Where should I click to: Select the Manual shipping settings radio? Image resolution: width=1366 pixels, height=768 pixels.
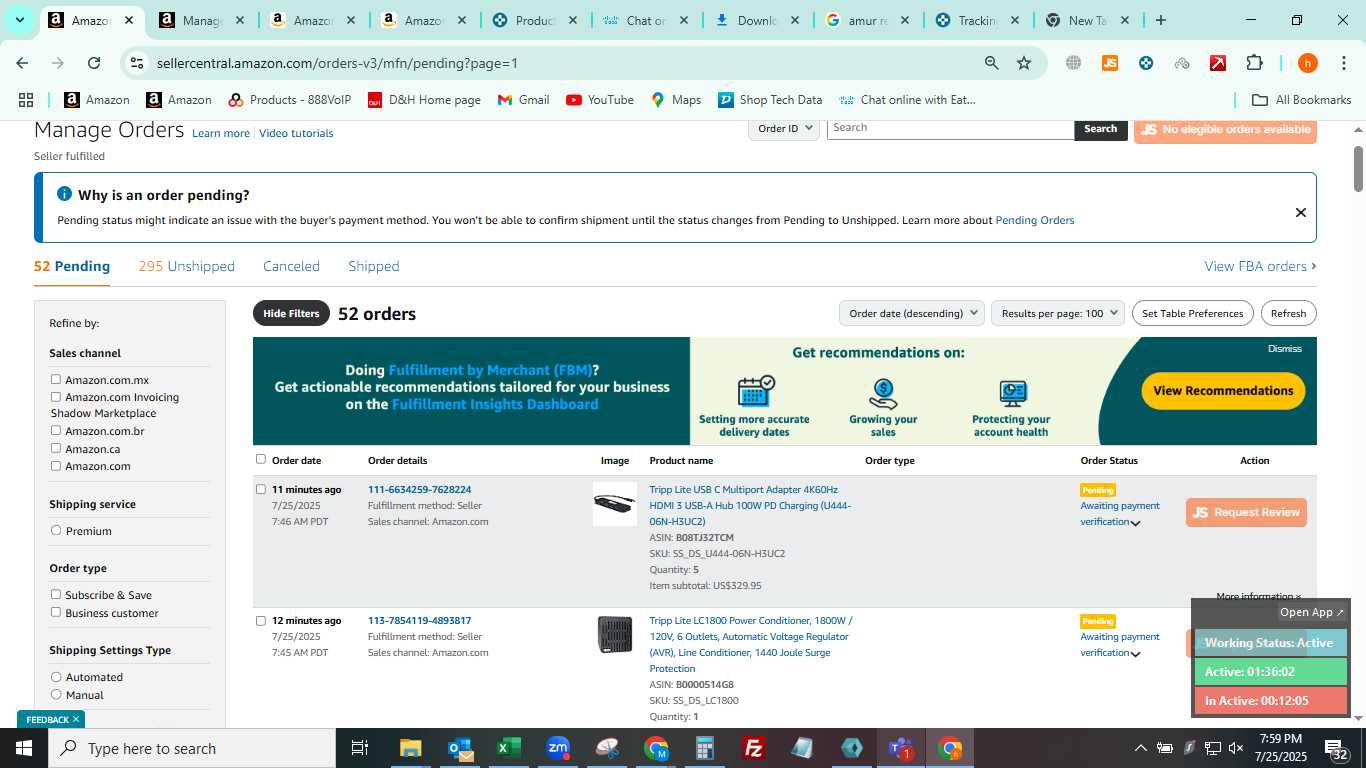[x=56, y=694]
